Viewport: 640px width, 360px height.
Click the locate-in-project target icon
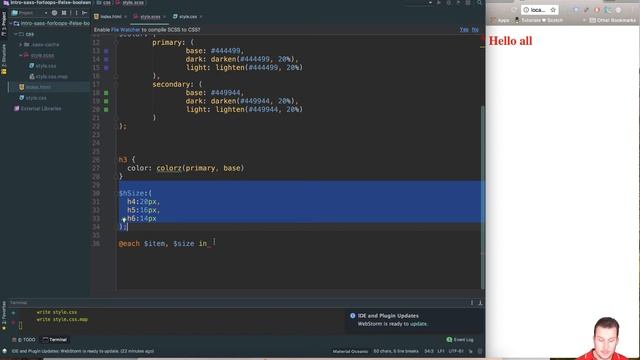[x=54, y=13]
